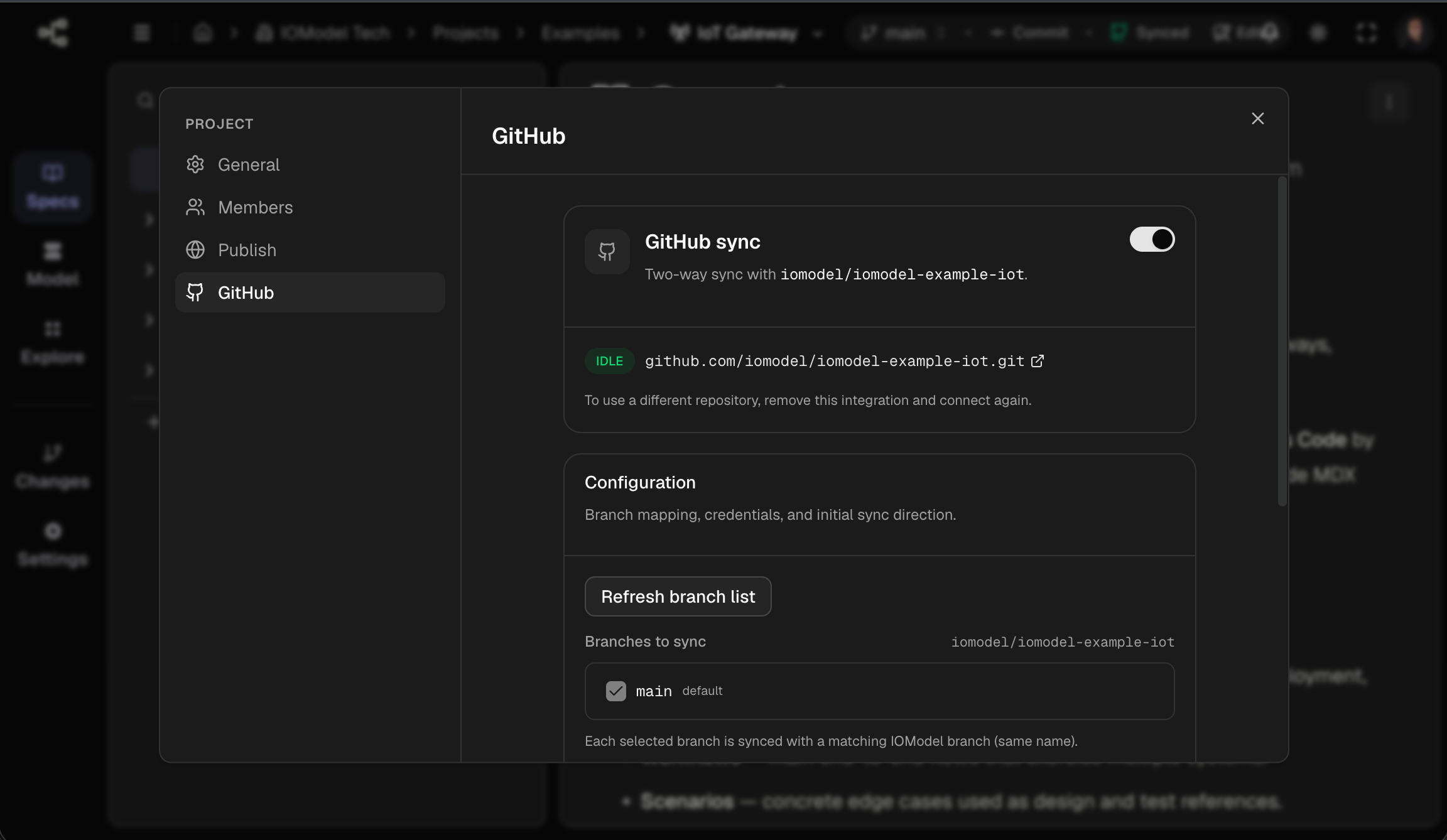Click the GitHub heading at dialog top
The image size is (1447, 840).
tap(528, 136)
